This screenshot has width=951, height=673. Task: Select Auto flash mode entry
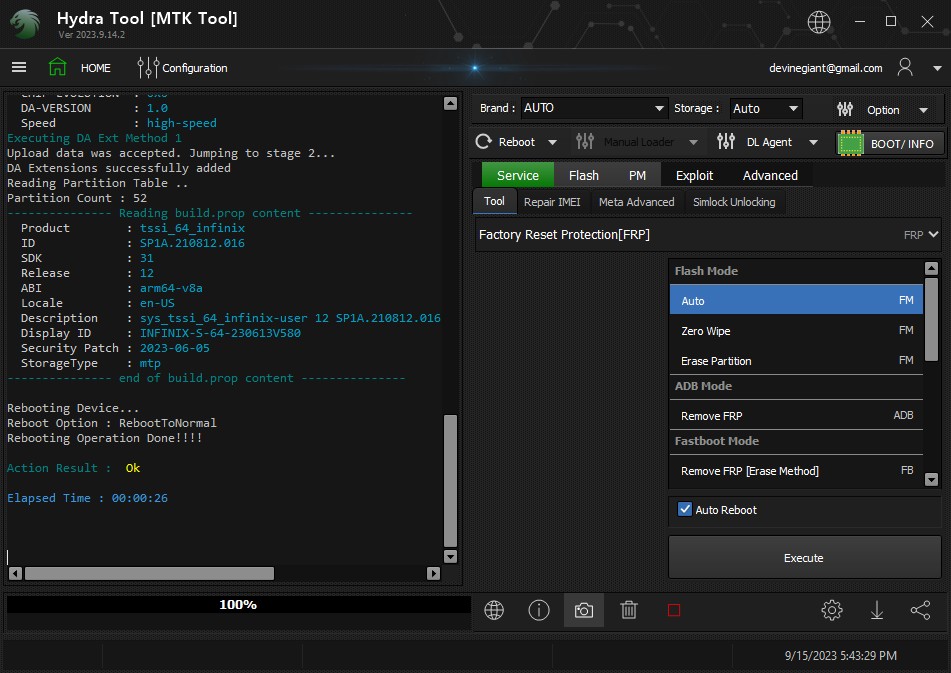[796, 300]
